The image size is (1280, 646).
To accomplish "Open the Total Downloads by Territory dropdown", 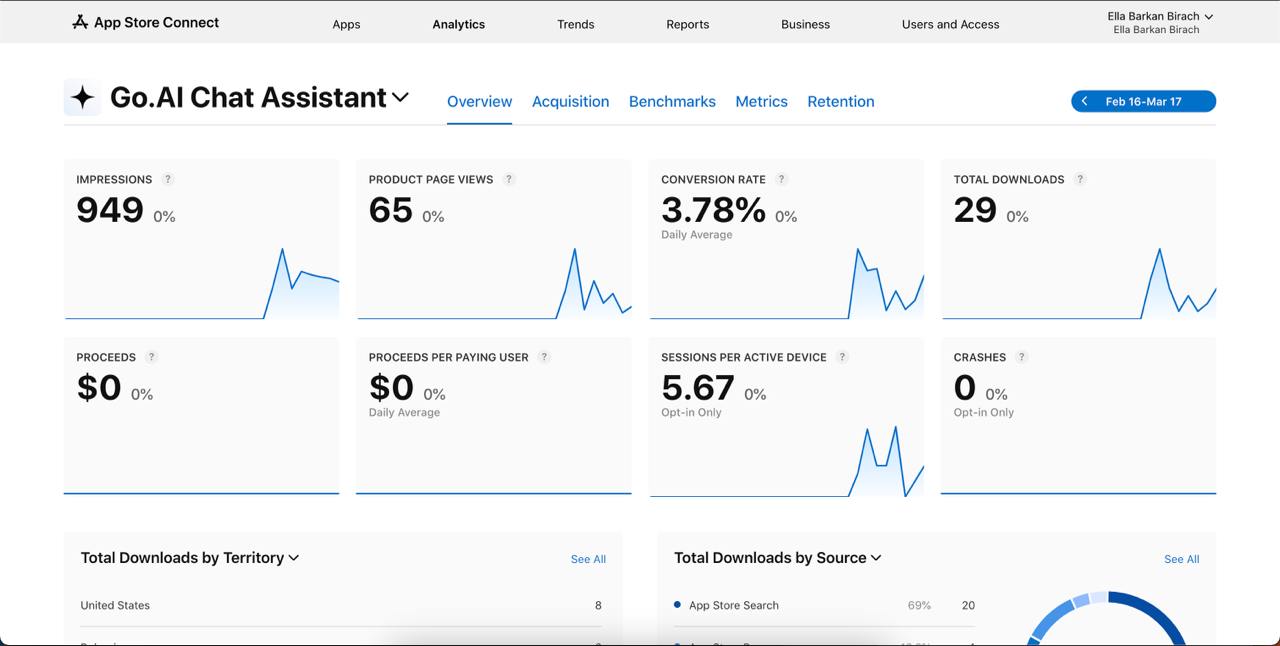I will pyautogui.click(x=294, y=558).
